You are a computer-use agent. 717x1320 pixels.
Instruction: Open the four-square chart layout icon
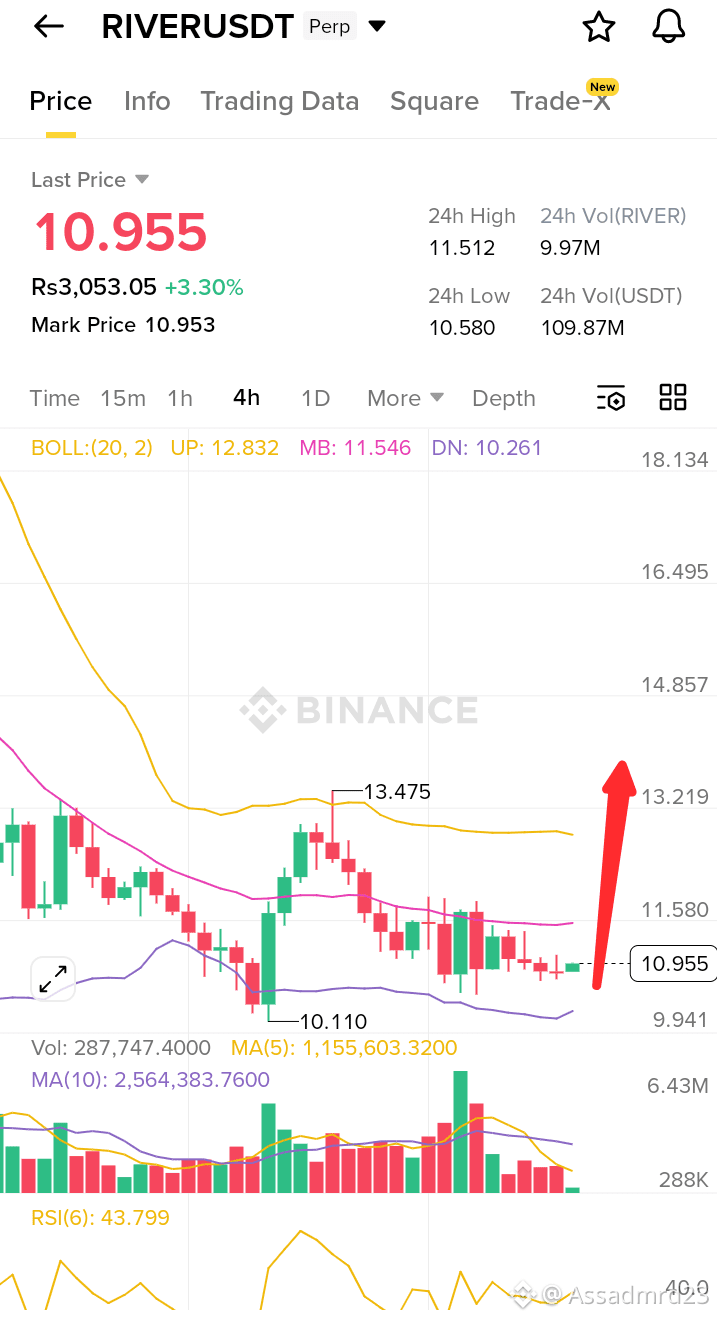[x=673, y=397]
